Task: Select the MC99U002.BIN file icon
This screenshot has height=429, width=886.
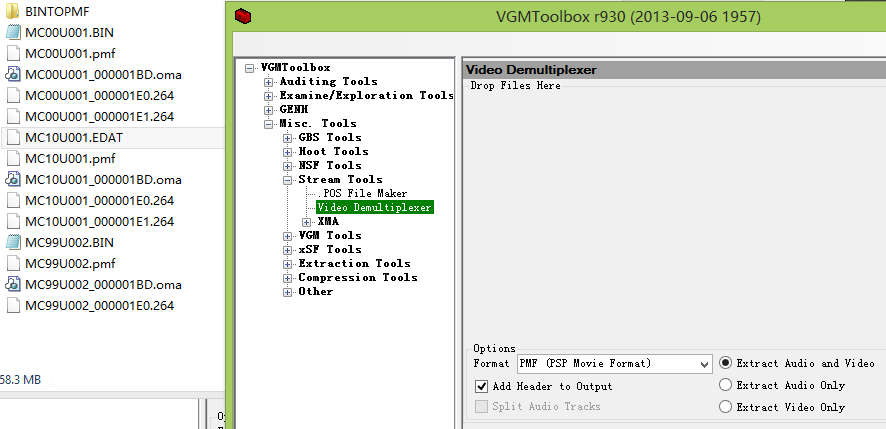Action: (14, 242)
